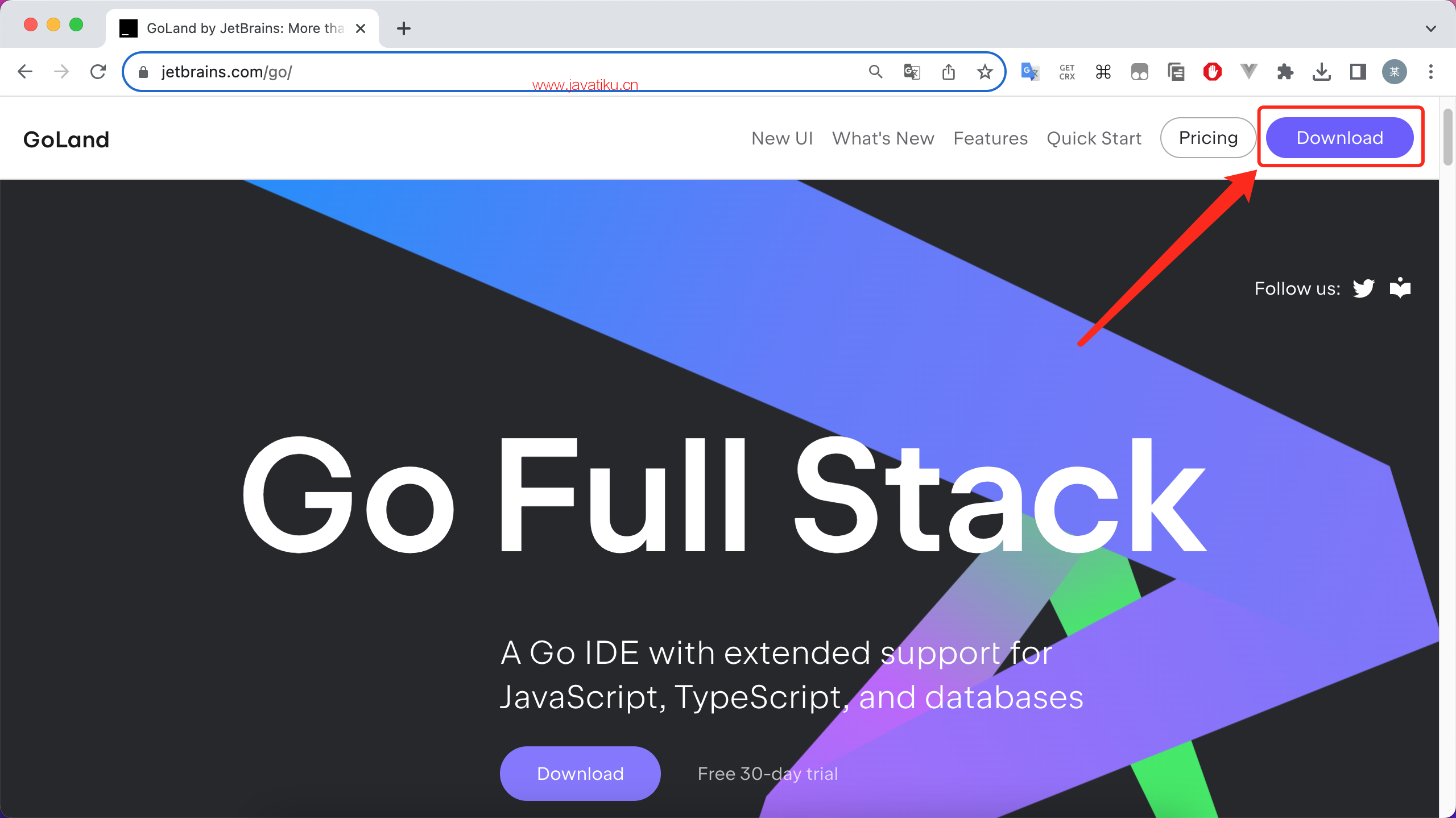The image size is (1456, 818).
Task: Show browser downloads
Action: 1322,72
